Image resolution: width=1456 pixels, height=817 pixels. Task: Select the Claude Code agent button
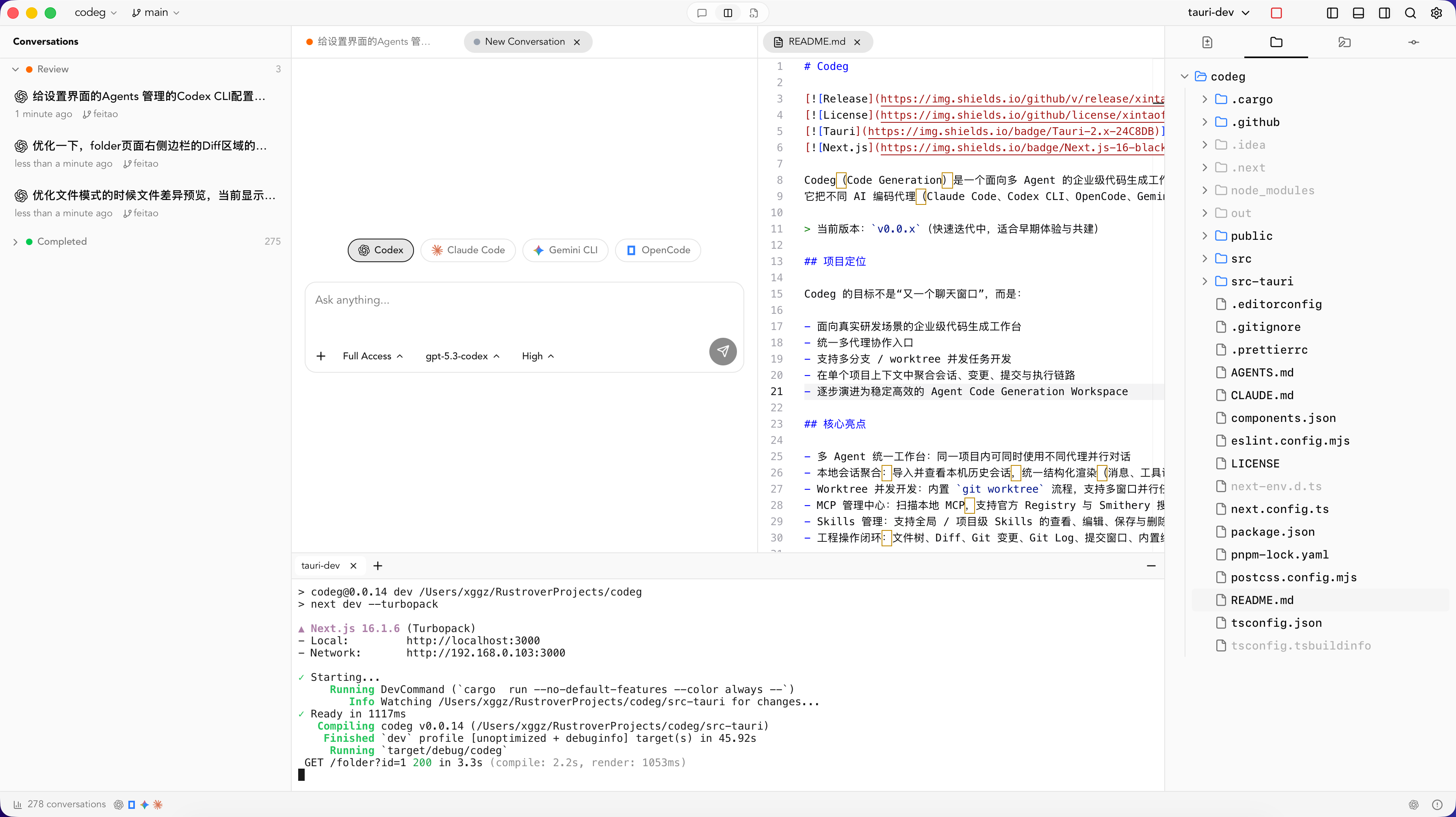click(468, 250)
